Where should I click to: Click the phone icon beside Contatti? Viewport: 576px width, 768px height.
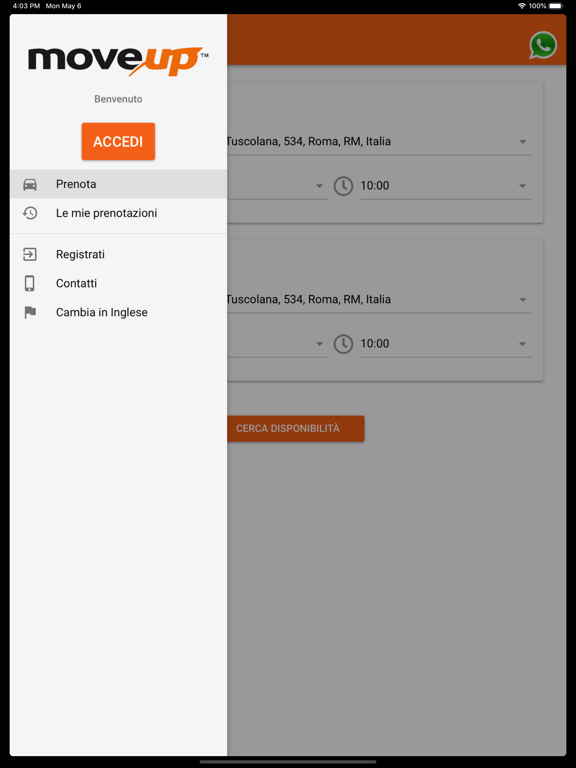coord(30,283)
